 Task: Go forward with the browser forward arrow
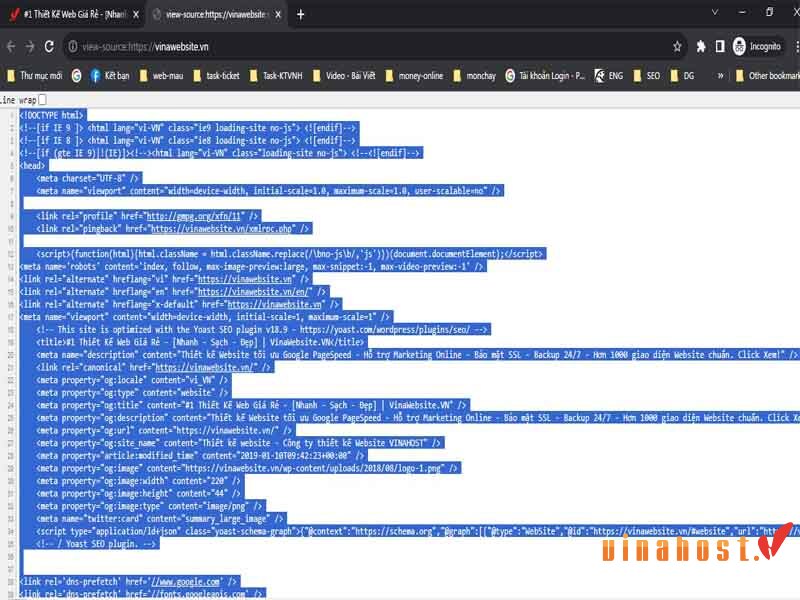pyautogui.click(x=30, y=47)
